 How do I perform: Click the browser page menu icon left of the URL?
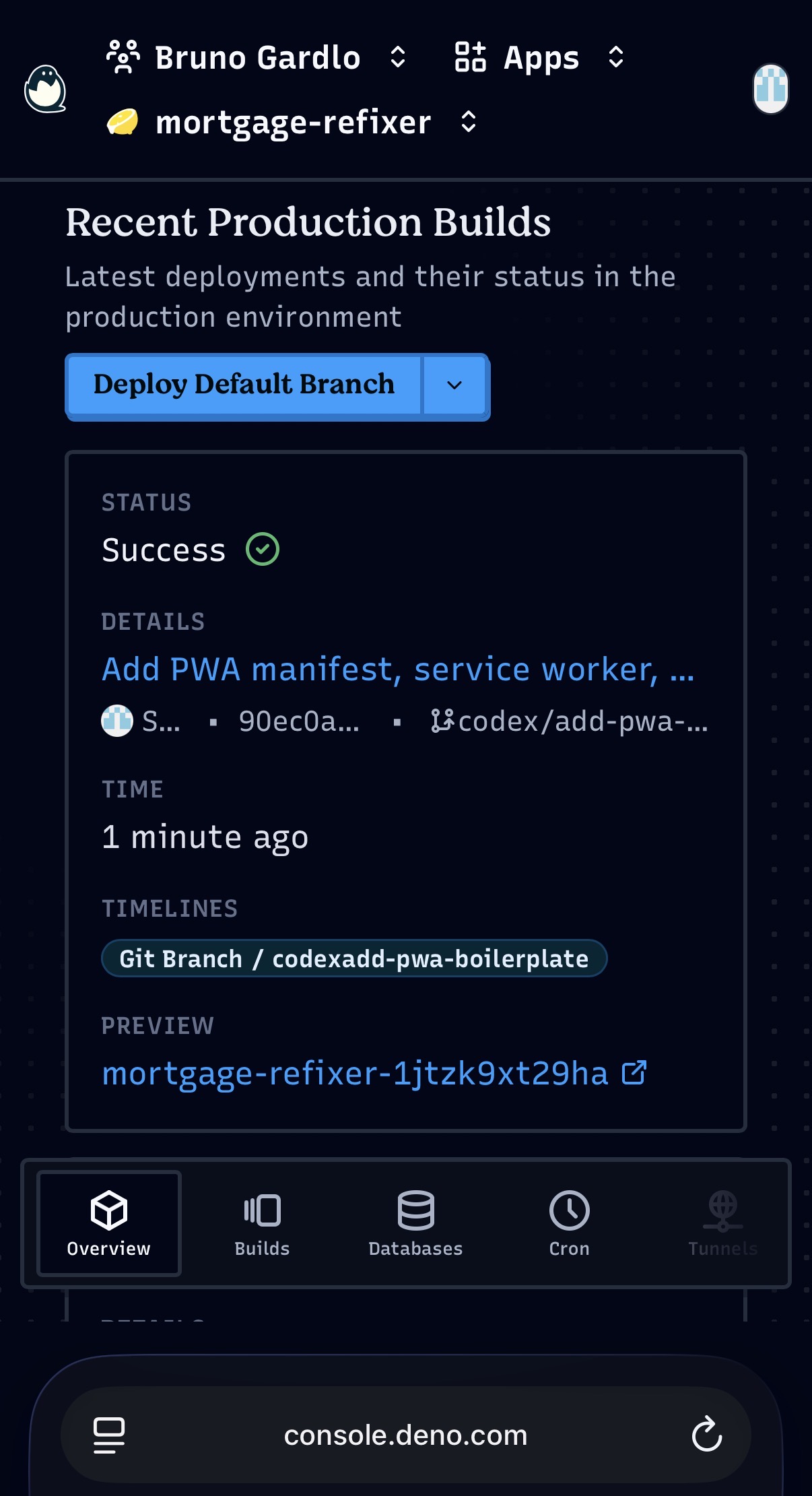point(109,1435)
